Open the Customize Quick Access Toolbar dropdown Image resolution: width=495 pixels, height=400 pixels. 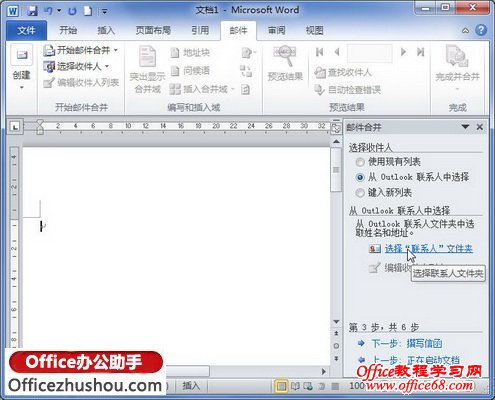pos(104,12)
